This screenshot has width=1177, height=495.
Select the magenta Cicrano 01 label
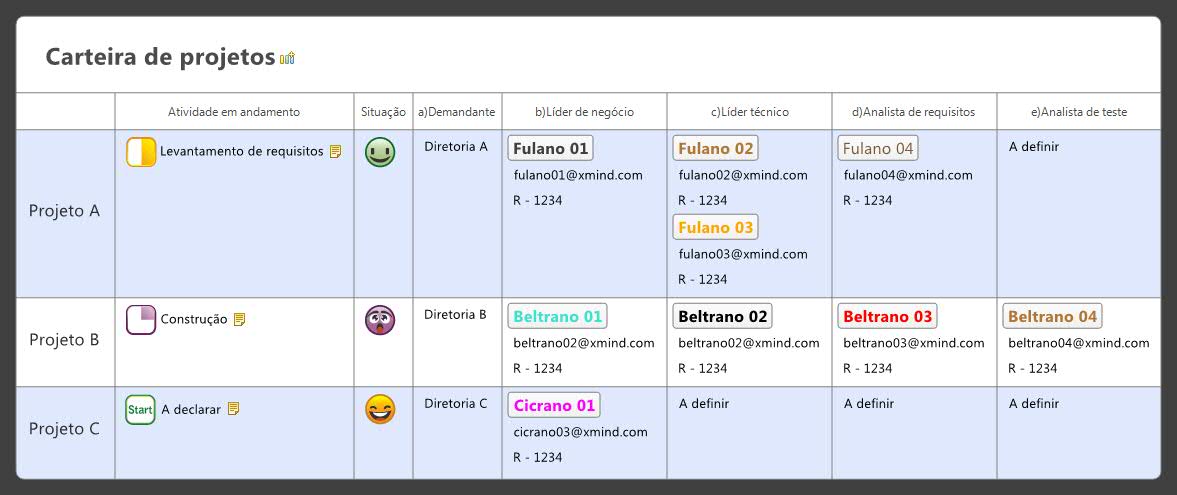[554, 406]
